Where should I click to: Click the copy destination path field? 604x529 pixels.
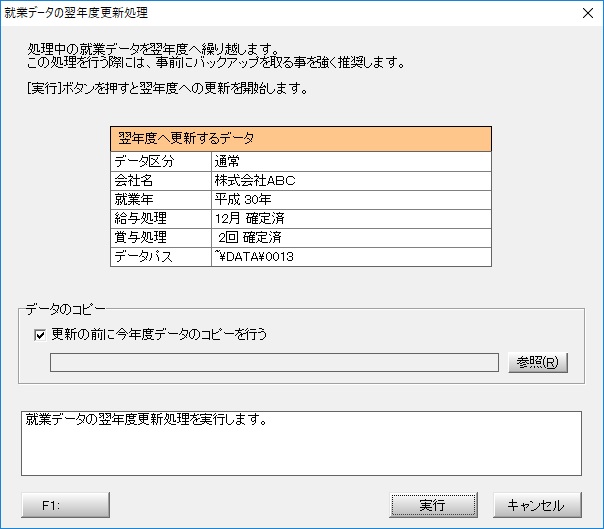click(274, 363)
